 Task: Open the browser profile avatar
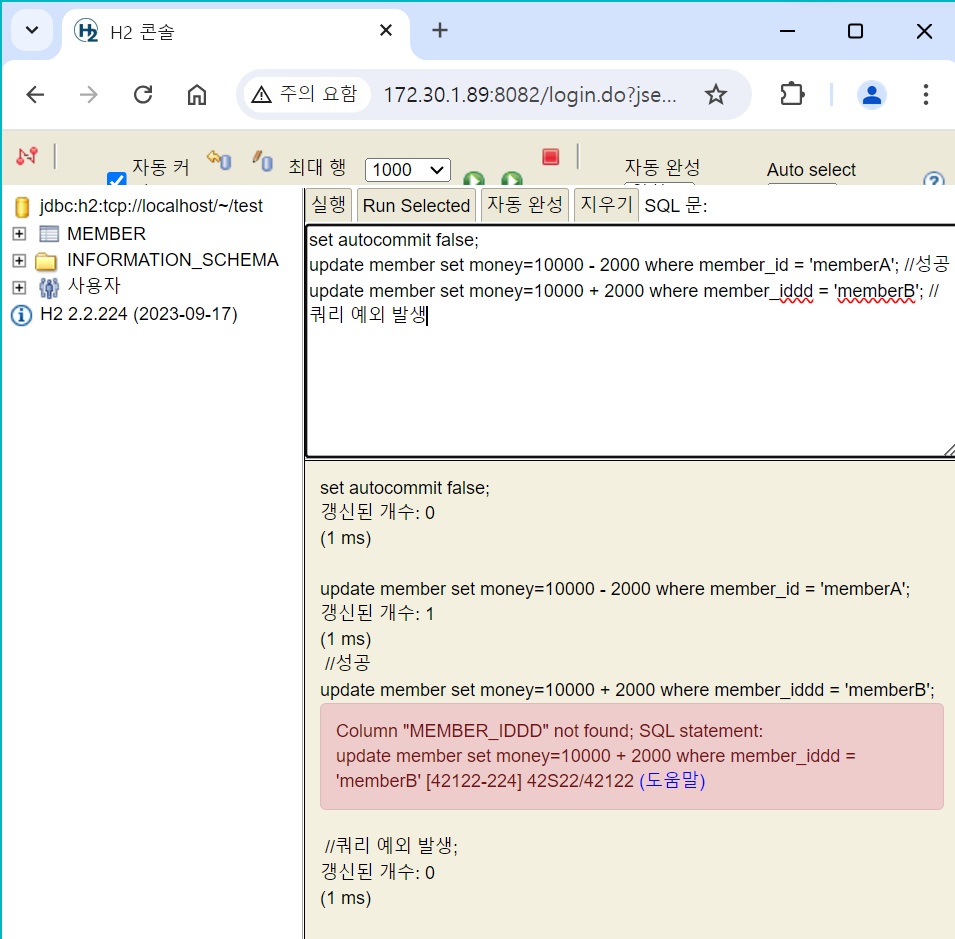(x=872, y=94)
